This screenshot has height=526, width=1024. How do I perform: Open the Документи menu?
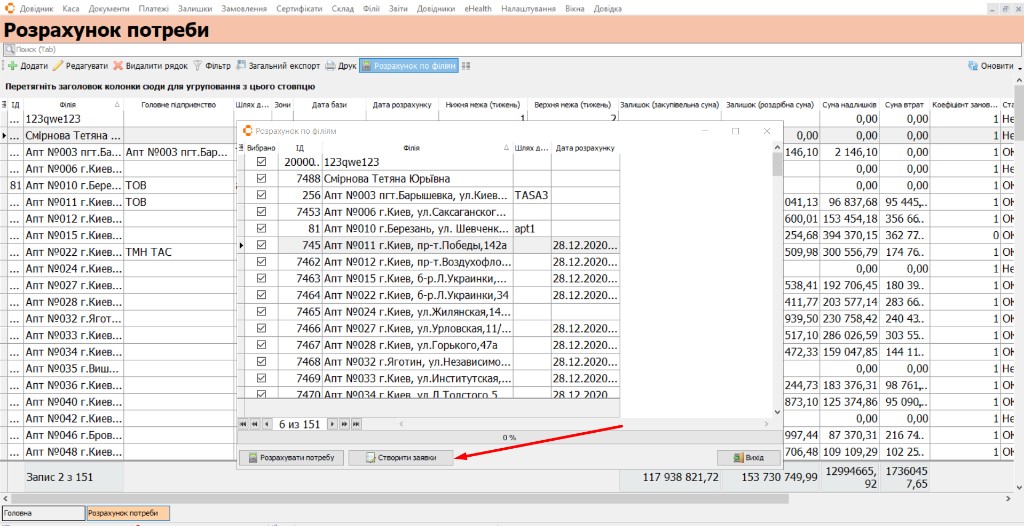coord(109,9)
